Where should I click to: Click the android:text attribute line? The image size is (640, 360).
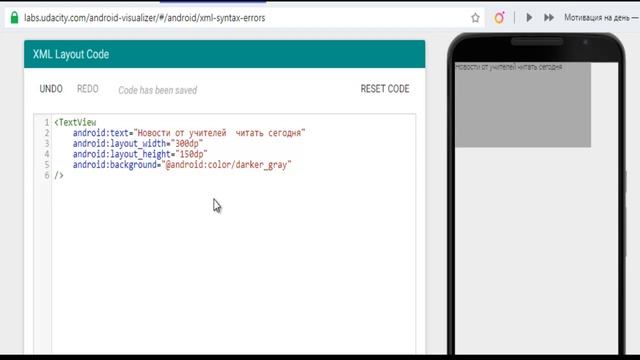point(189,133)
